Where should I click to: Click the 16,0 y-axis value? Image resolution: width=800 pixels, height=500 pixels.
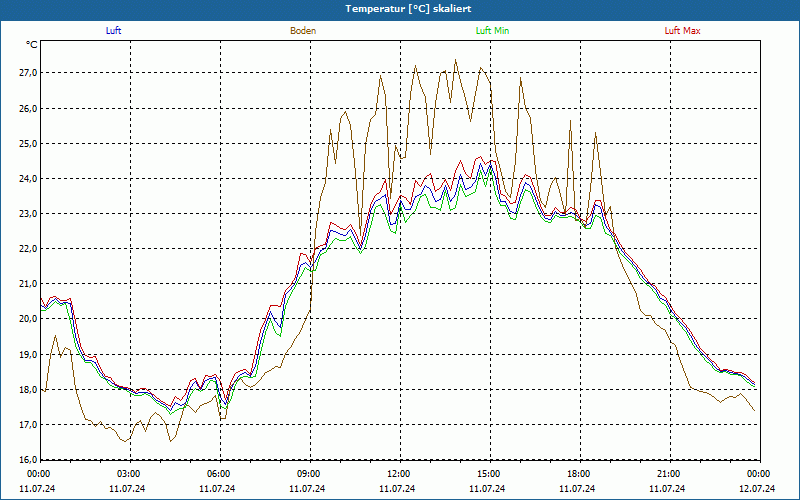pyautogui.click(x=29, y=459)
